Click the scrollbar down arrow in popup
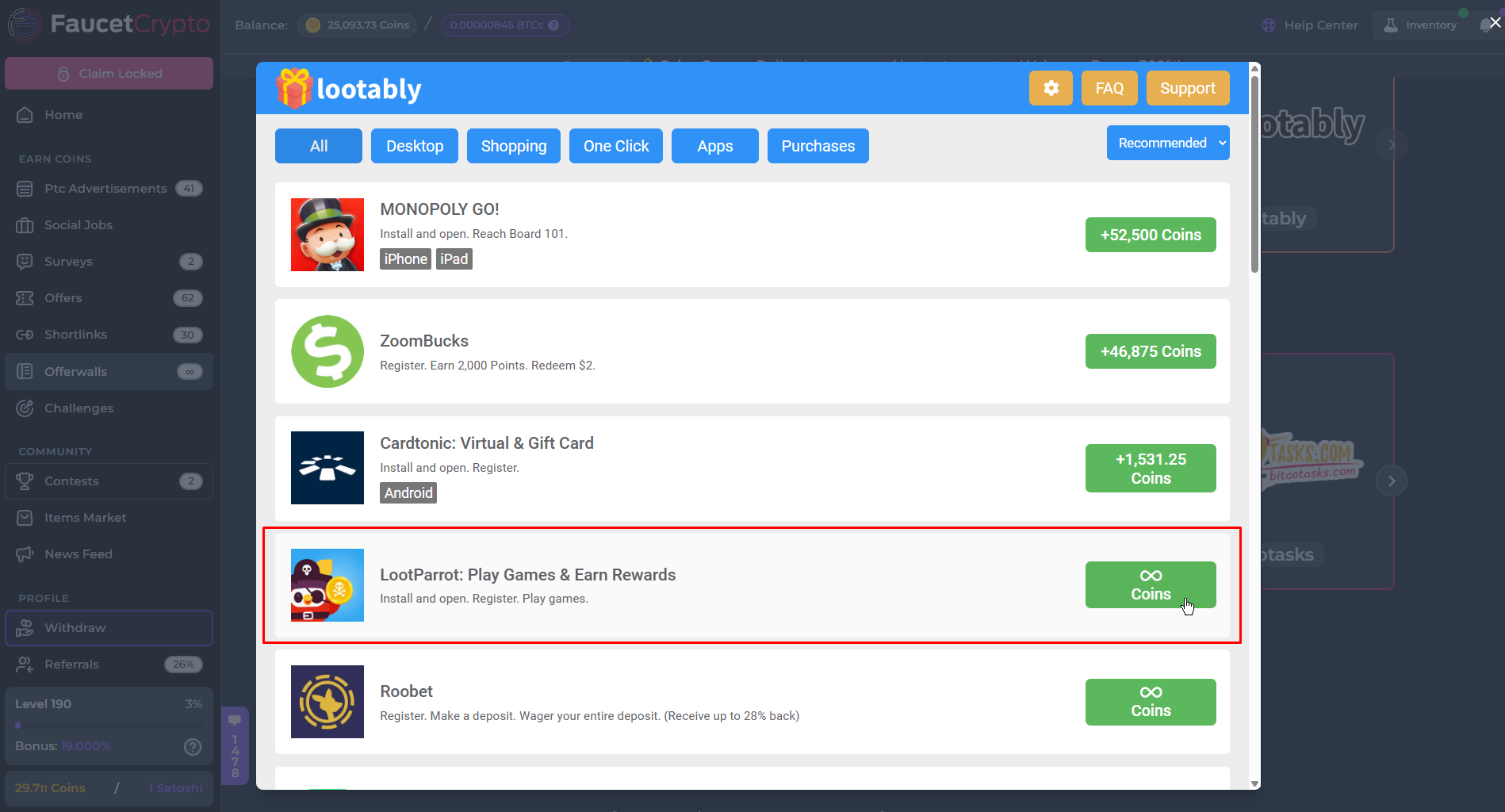Viewport: 1505px width, 812px height. 1254,783
